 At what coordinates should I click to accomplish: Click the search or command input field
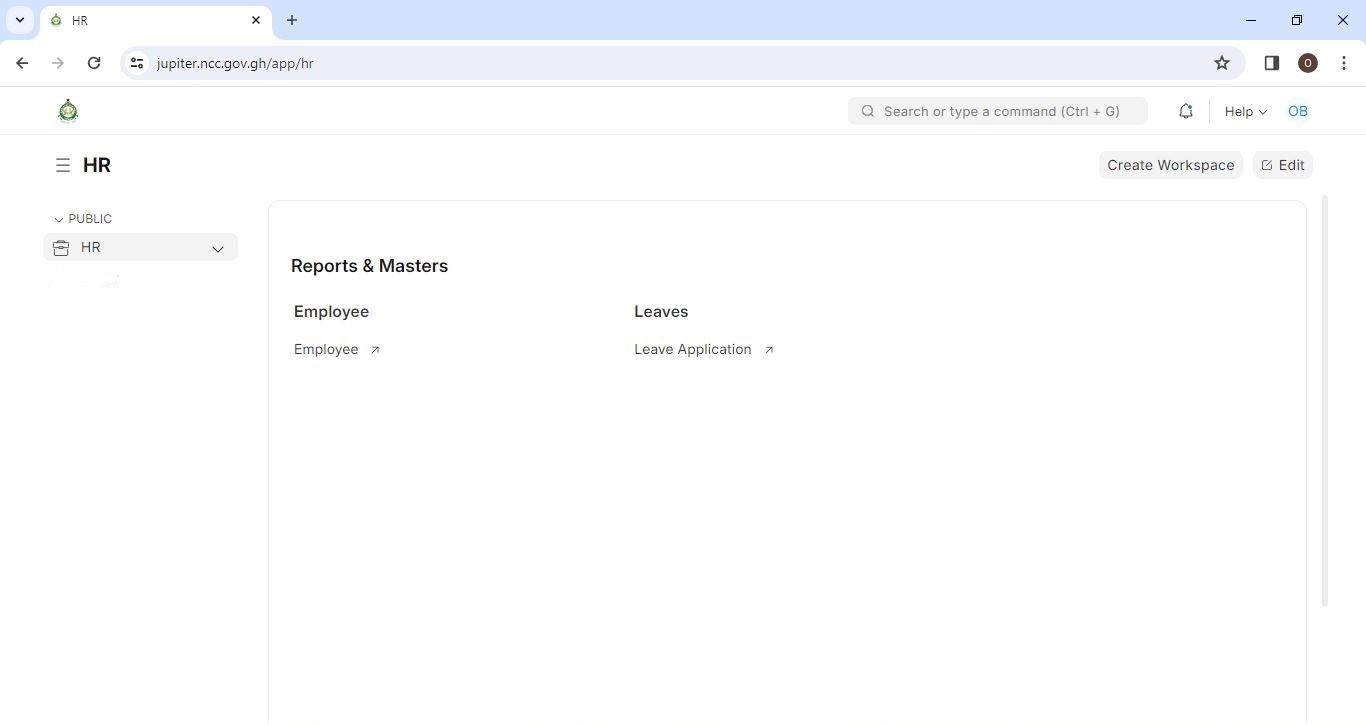point(1000,111)
